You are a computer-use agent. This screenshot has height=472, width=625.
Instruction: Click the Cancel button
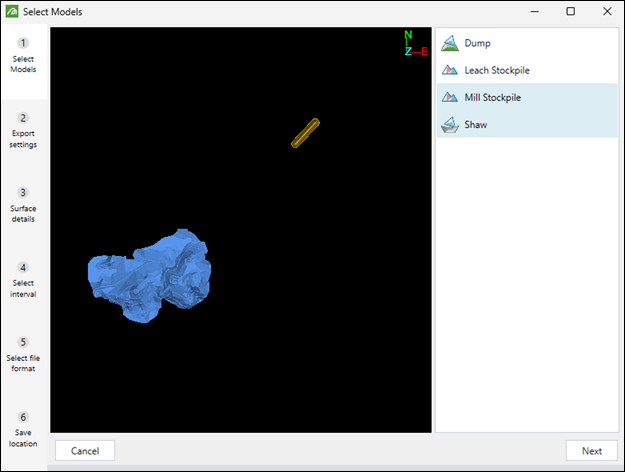click(85, 450)
